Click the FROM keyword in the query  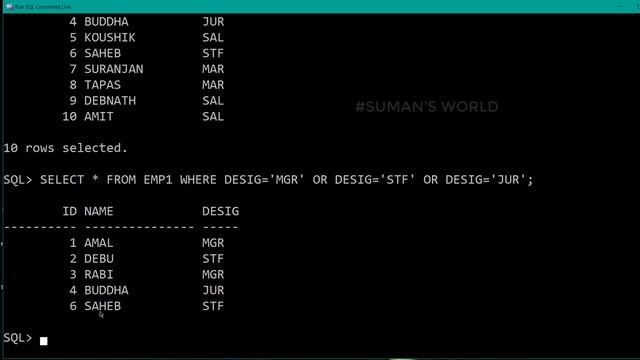pyautogui.click(x=121, y=180)
